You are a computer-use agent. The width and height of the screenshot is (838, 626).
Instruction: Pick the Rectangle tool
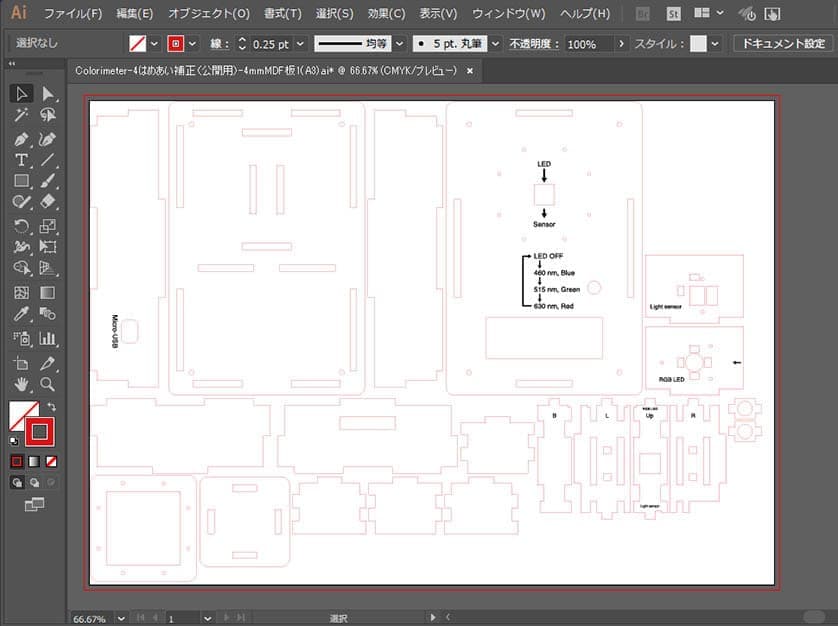click(21, 181)
